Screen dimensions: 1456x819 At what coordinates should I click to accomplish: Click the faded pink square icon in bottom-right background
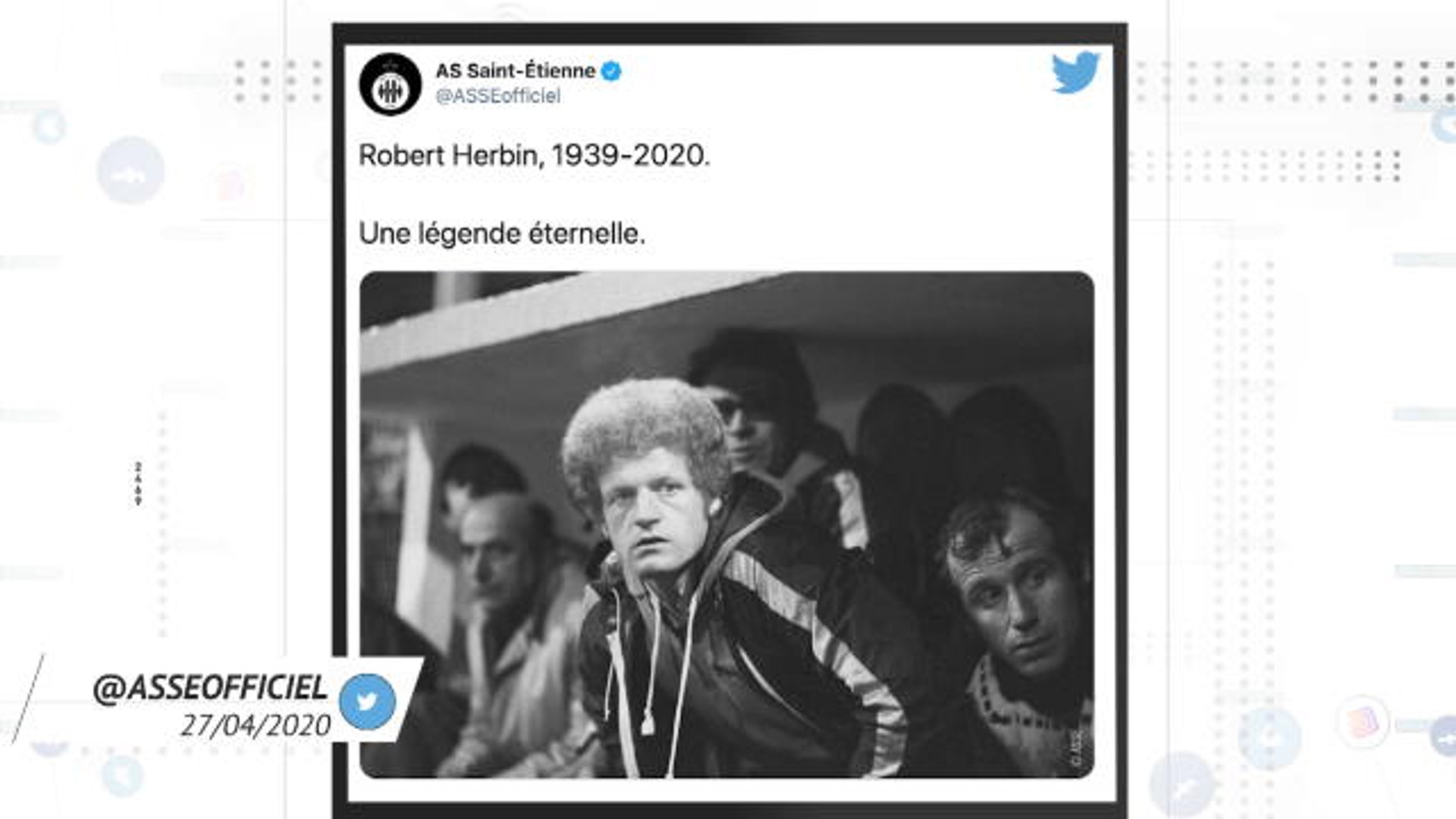click(1363, 721)
